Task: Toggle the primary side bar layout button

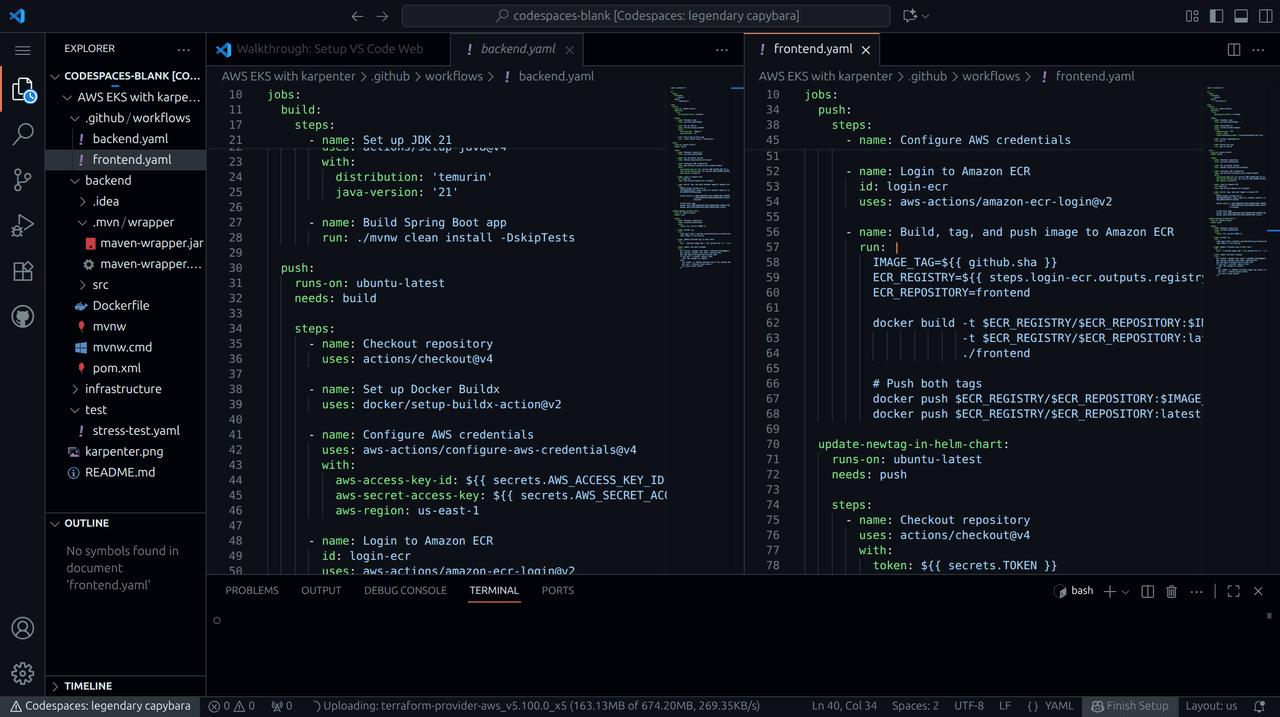Action: [x=1217, y=16]
